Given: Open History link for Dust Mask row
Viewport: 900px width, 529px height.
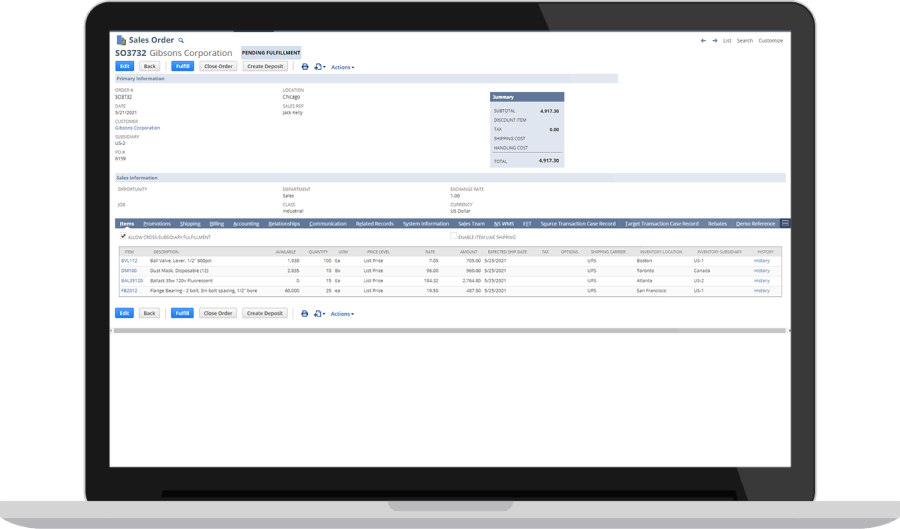Looking at the screenshot, I should click(x=762, y=271).
